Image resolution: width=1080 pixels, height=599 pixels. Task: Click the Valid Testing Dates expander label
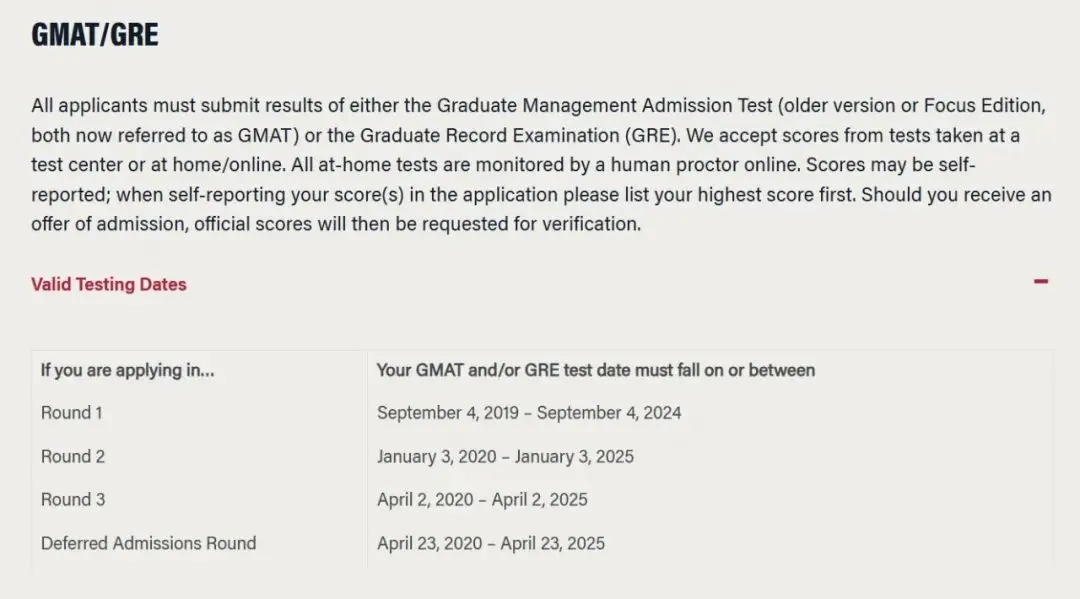click(x=109, y=284)
